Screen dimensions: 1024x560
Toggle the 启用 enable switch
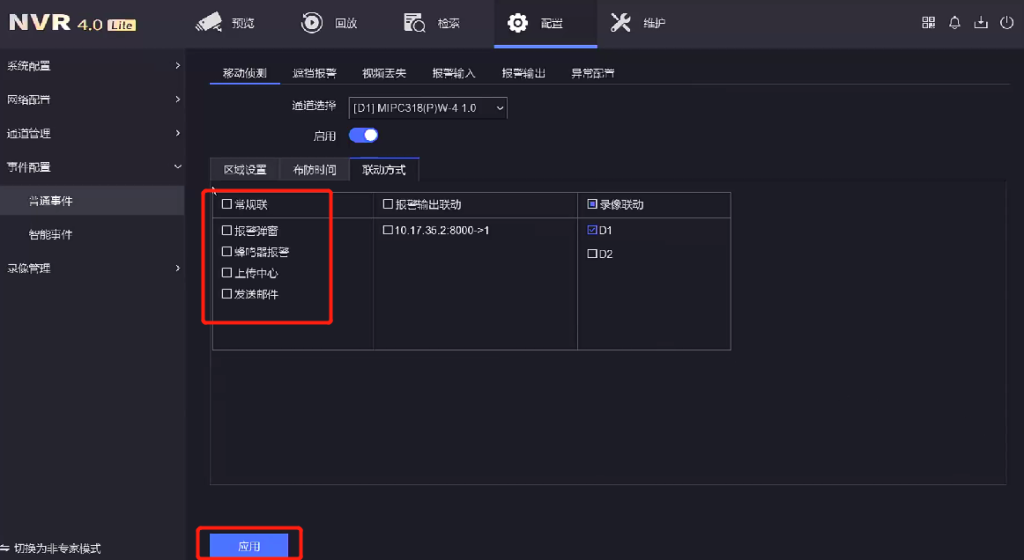coord(363,134)
